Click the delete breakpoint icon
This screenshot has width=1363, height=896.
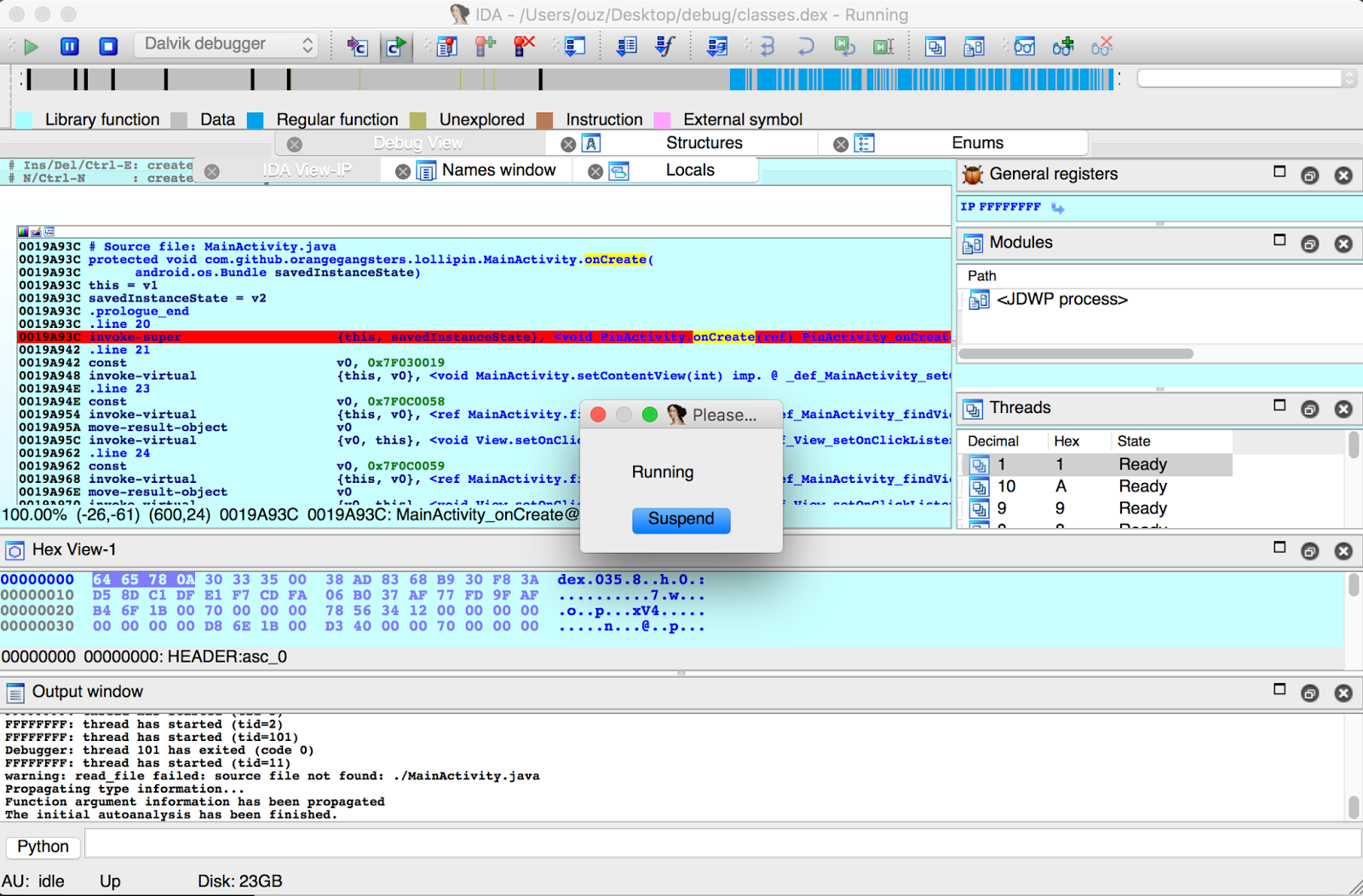coord(523,46)
